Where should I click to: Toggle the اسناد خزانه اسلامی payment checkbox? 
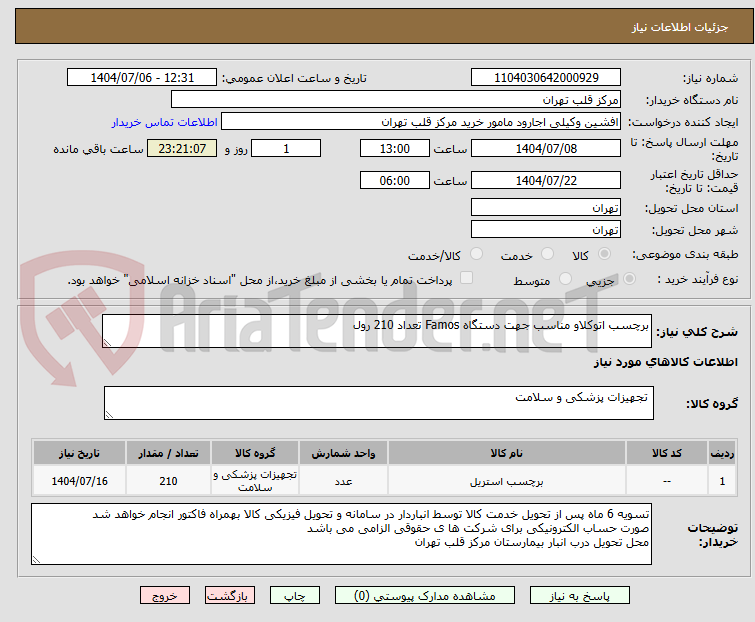pos(466,278)
